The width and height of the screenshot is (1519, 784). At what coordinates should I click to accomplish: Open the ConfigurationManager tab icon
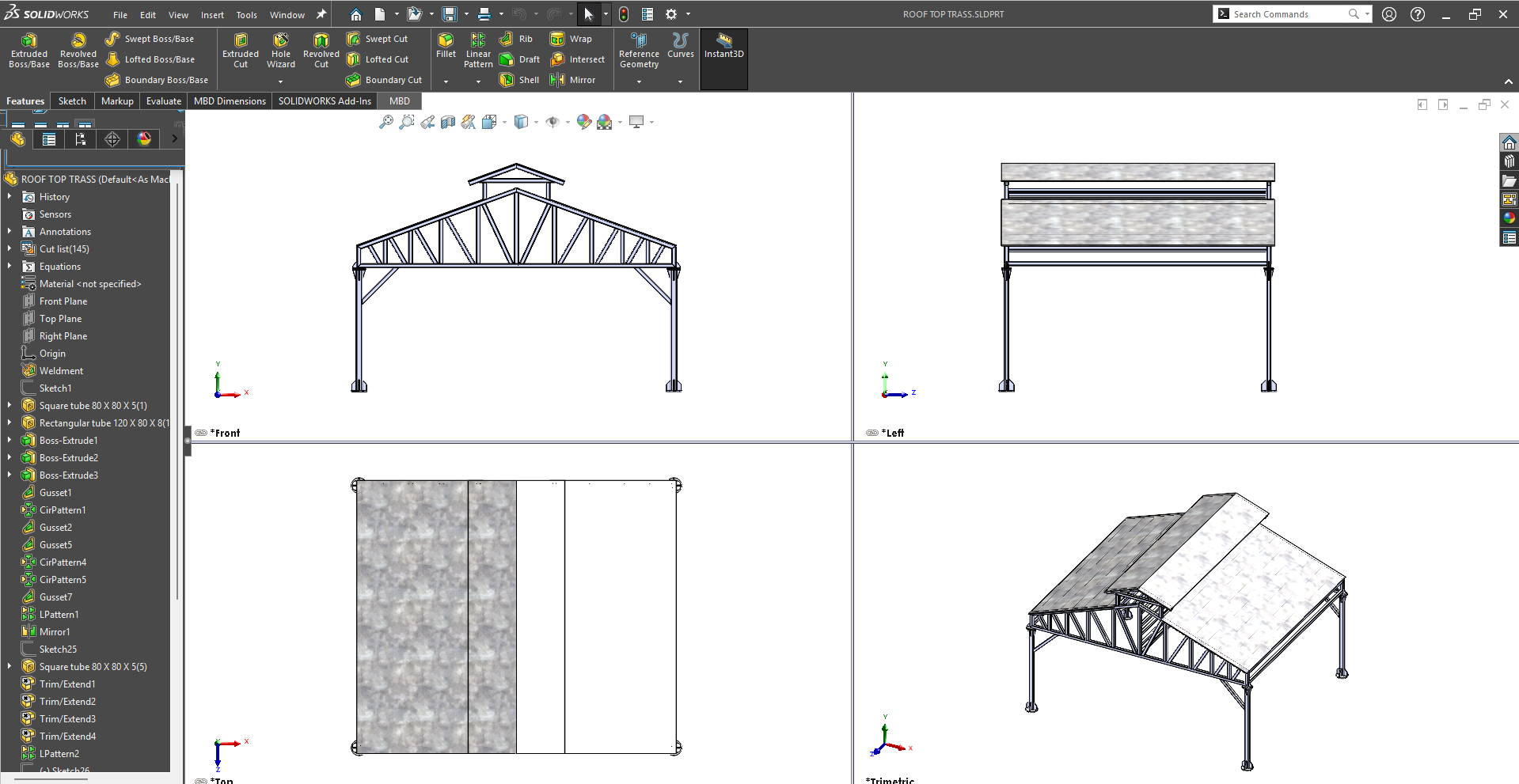click(81, 139)
